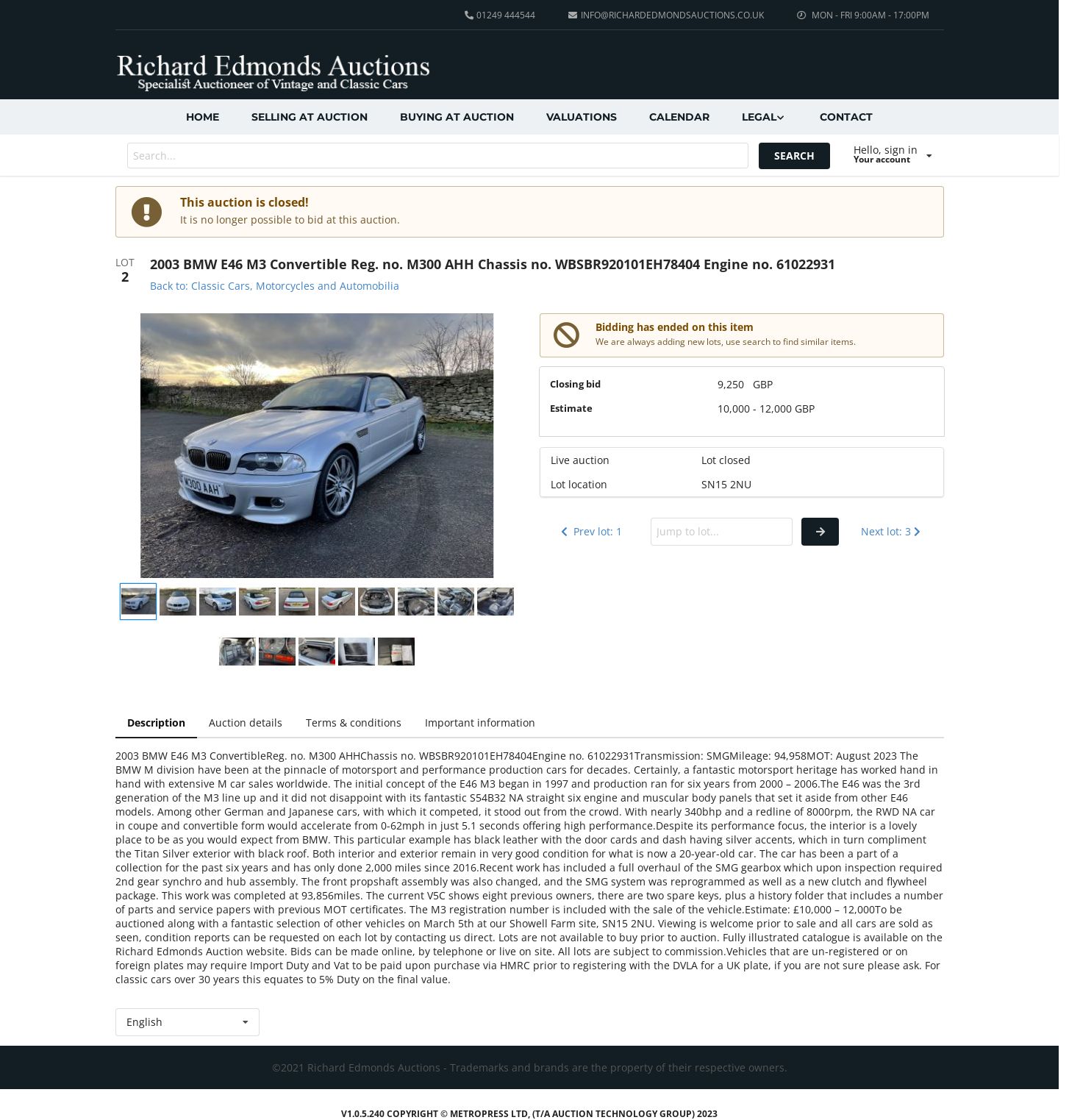Select the engine bay thumbnail image
Viewport: 1069px width, 1120px height.
(x=376, y=602)
